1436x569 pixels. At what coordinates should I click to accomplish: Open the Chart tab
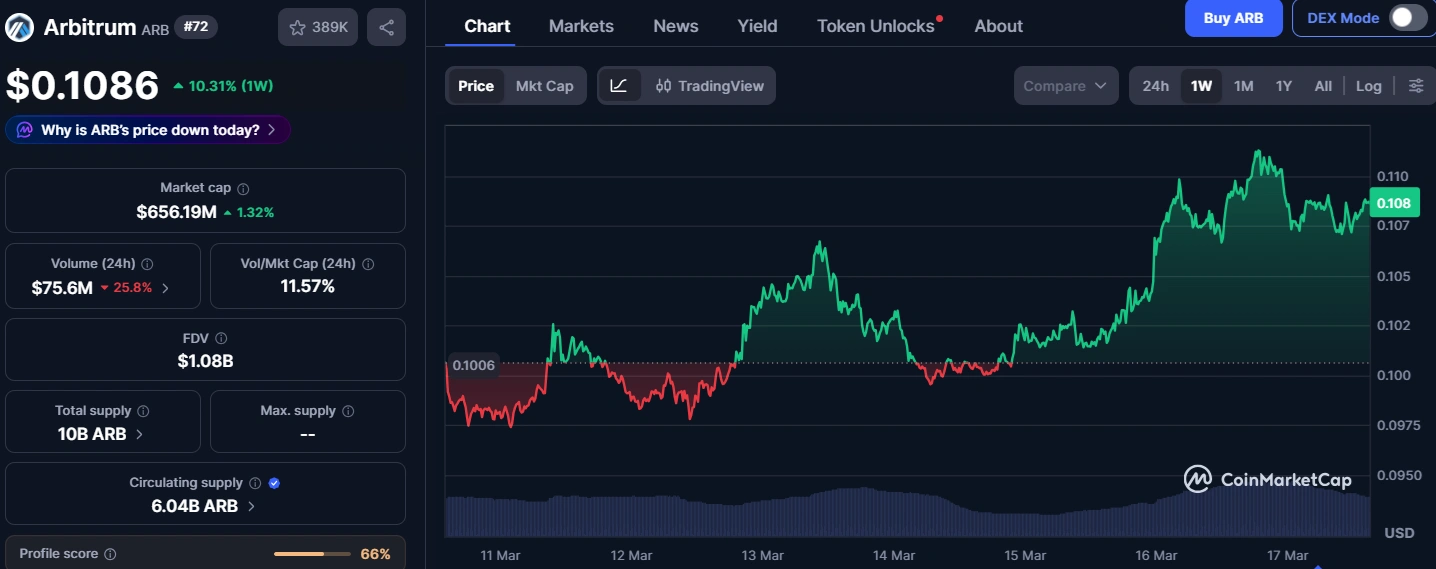(487, 26)
